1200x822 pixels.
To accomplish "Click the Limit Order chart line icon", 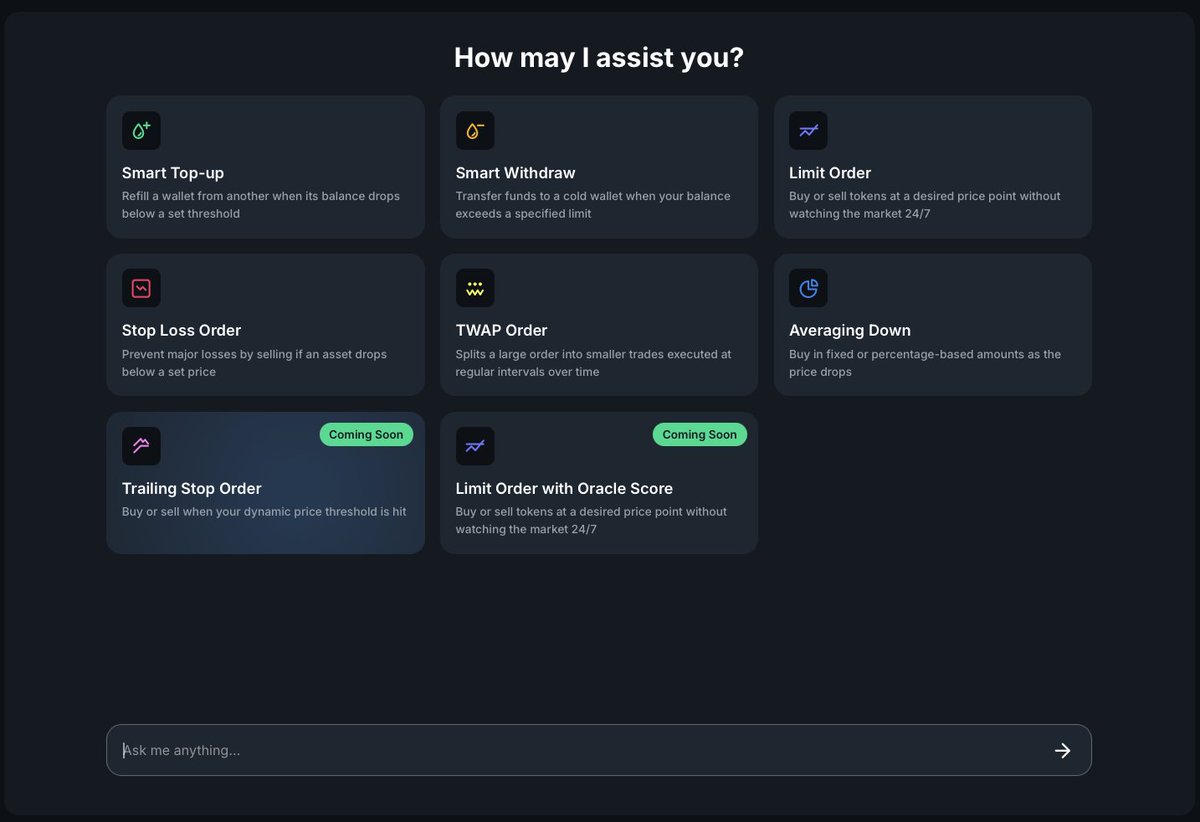I will click(x=808, y=131).
